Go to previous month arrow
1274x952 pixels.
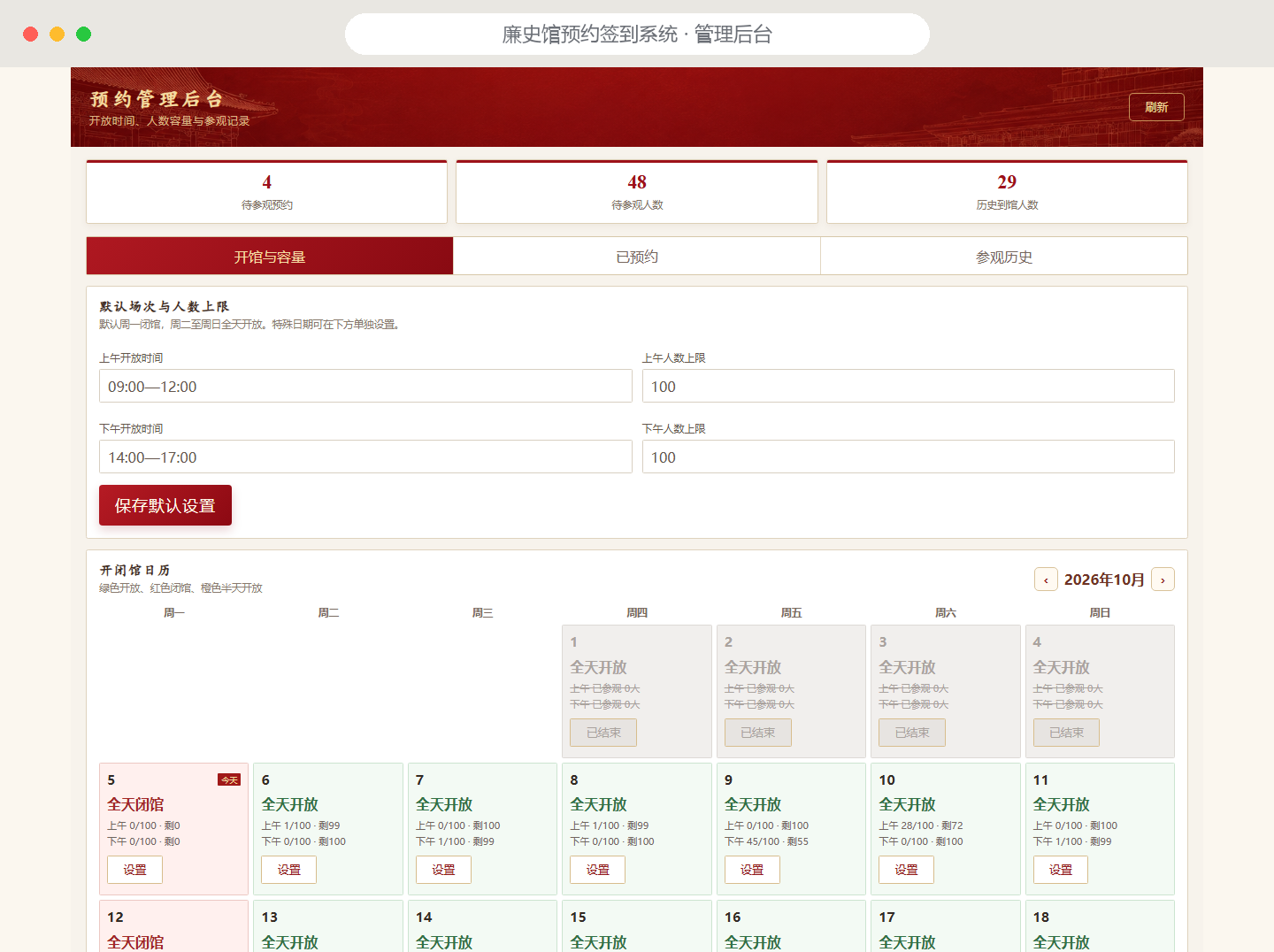click(1046, 580)
